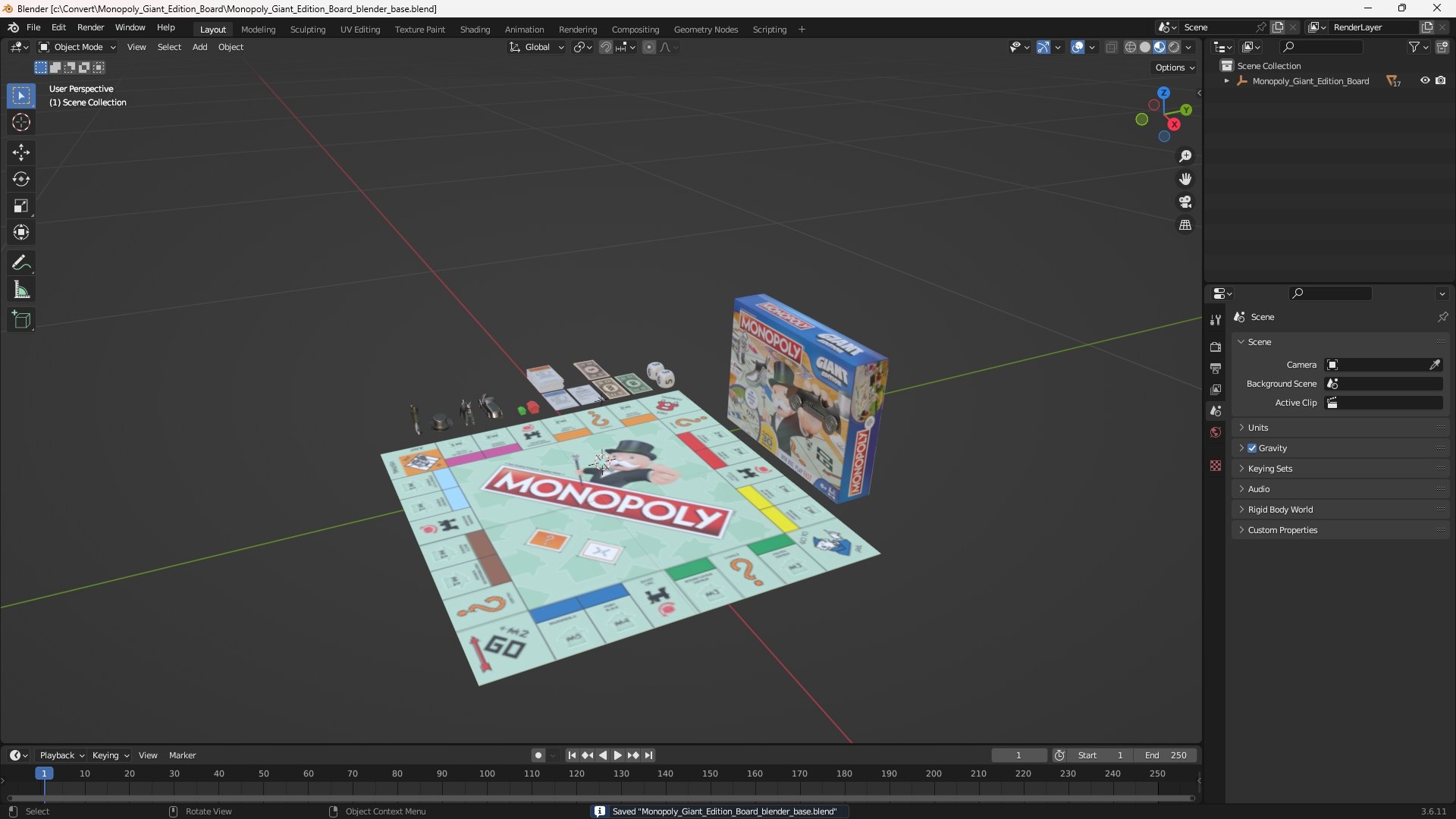
Task: Jump to the timeline start frame
Action: coord(572,755)
